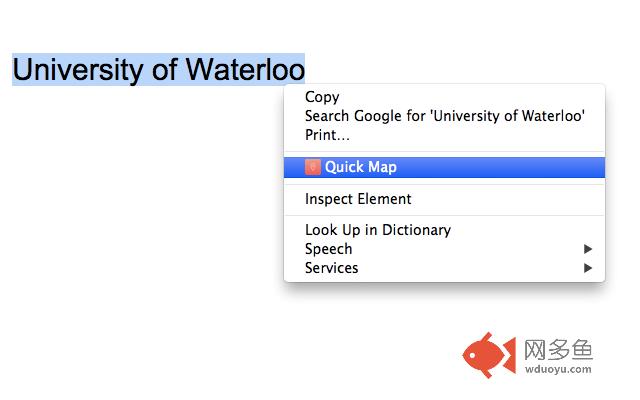640x400 pixels.
Task: Select the Quick Map menu label
Action: pos(360,167)
